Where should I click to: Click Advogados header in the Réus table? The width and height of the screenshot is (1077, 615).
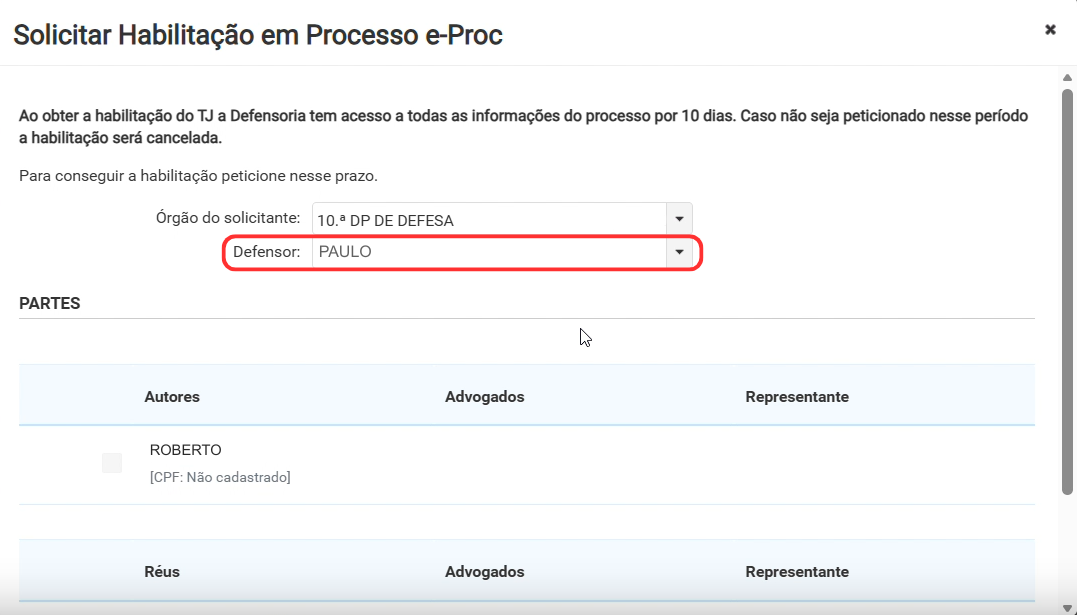tap(484, 572)
